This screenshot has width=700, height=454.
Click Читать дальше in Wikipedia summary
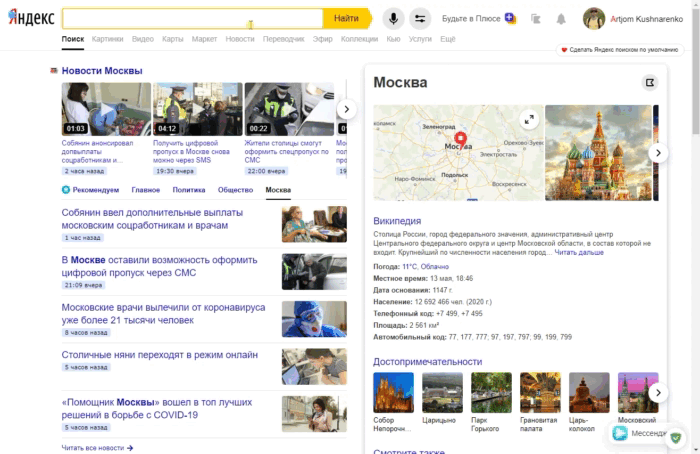579,253
